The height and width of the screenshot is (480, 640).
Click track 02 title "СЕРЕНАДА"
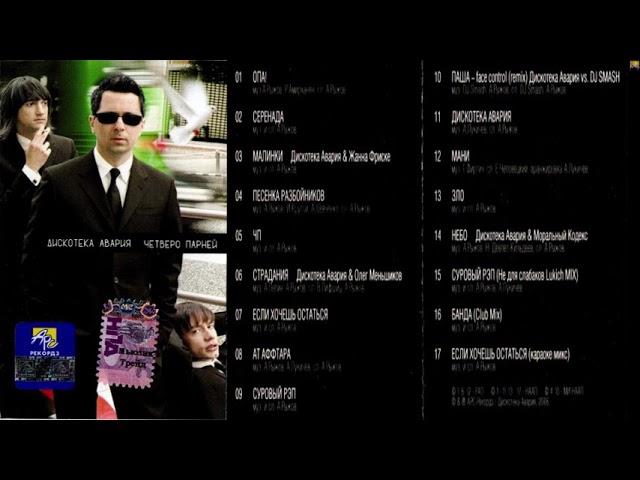click(268, 117)
